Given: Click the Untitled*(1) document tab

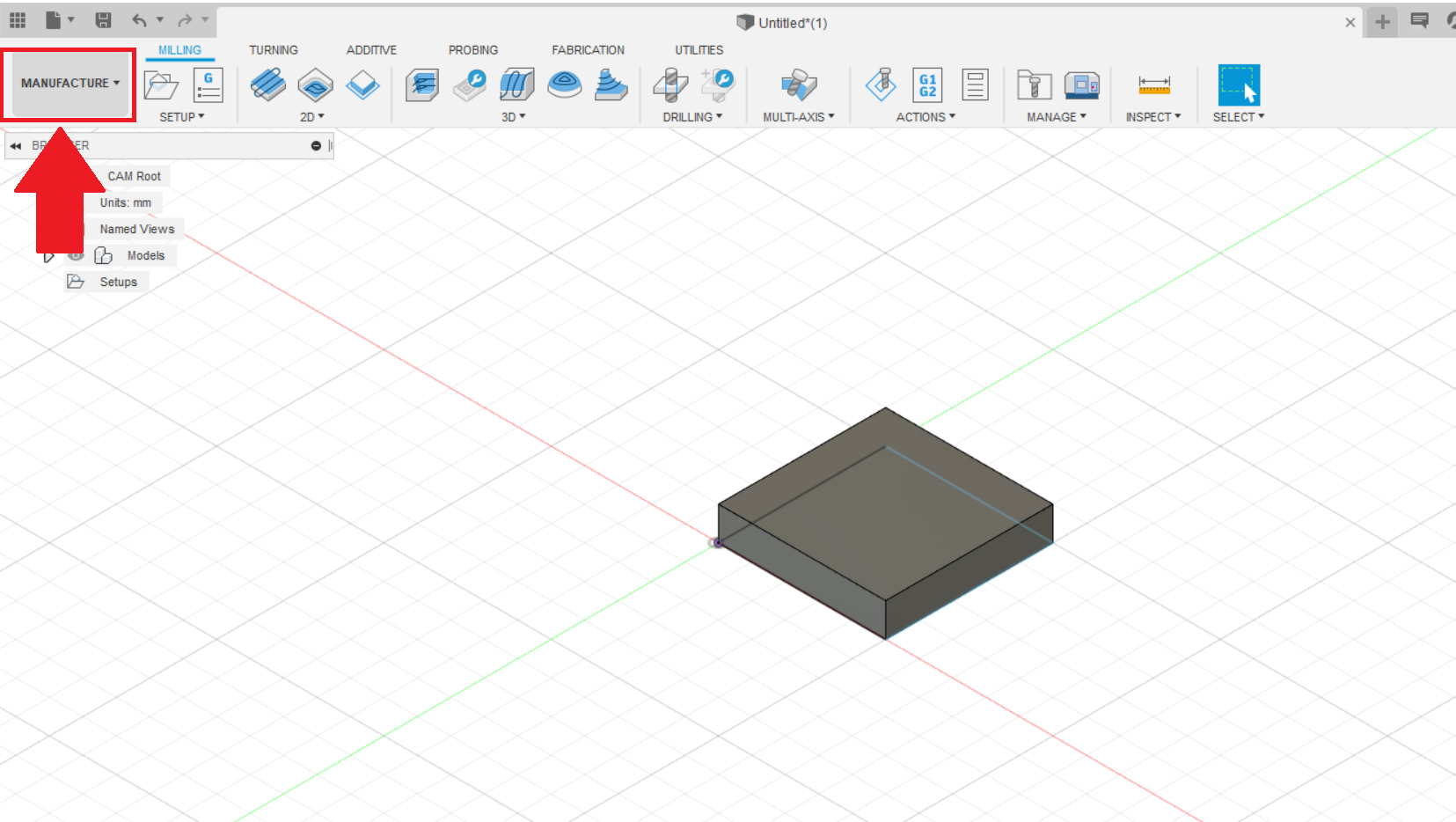Looking at the screenshot, I should click(x=783, y=23).
